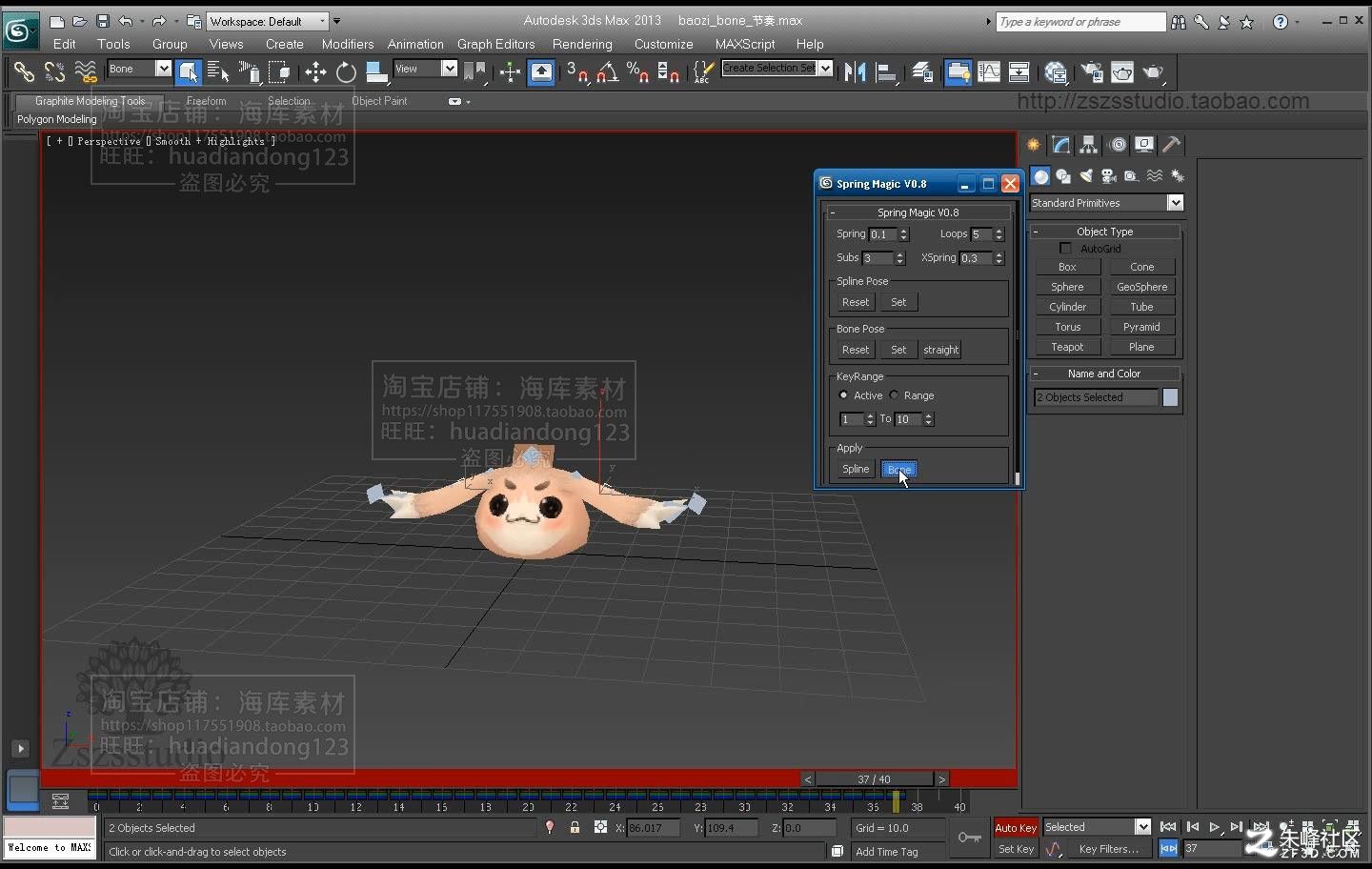Toggle Set Key animation mode
The height and width of the screenshot is (869, 1372).
tap(1016, 849)
